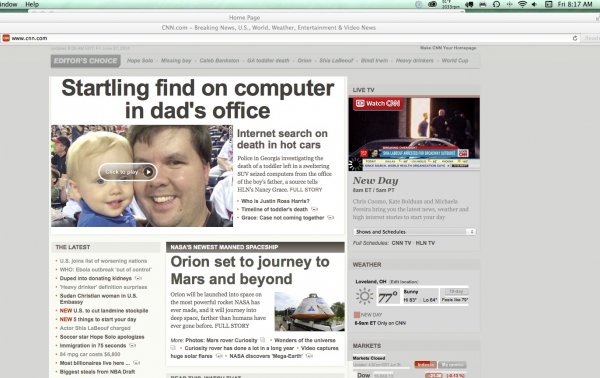Screen dimensions: 600x378
Task: Open '5 things to start your day'
Action: [x=105, y=319]
